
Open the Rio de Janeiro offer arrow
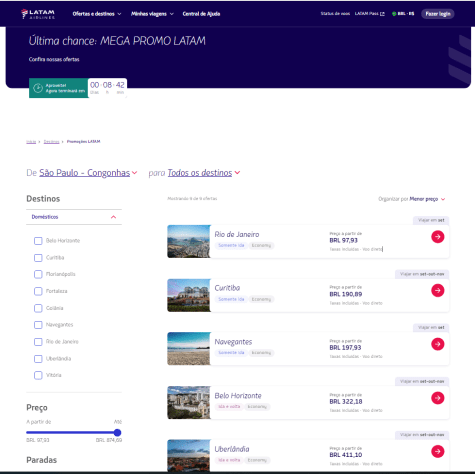click(438, 237)
